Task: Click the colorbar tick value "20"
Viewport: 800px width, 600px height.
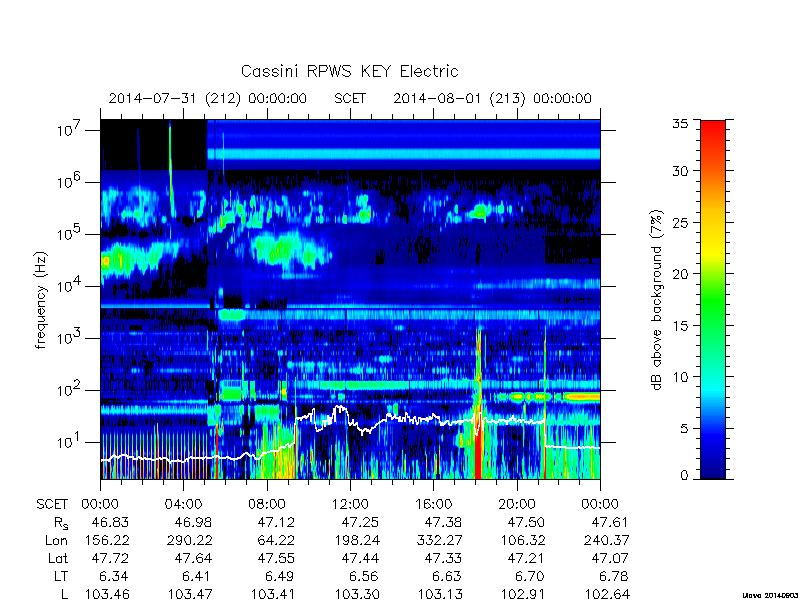Action: pyautogui.click(x=680, y=274)
